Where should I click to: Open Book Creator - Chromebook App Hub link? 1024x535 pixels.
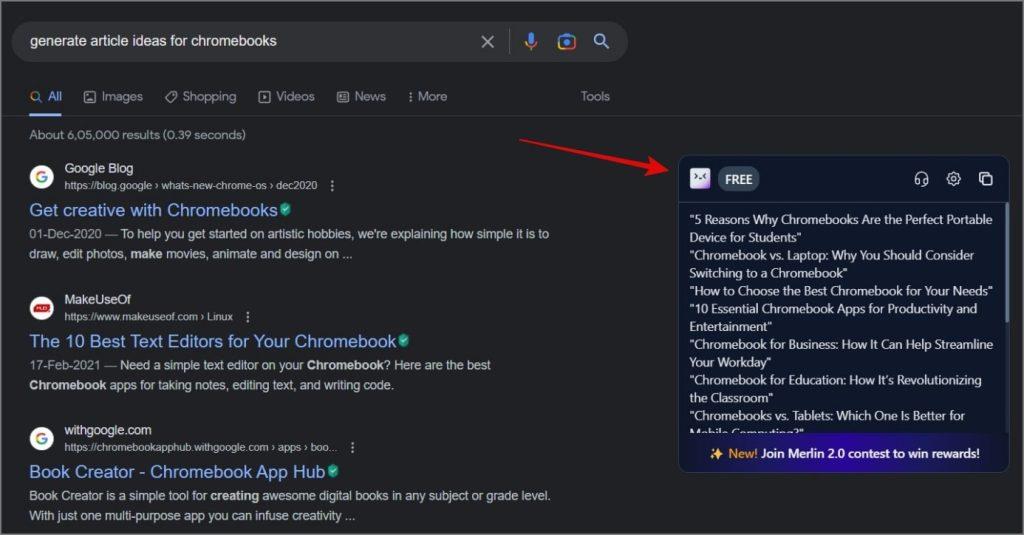pos(177,472)
